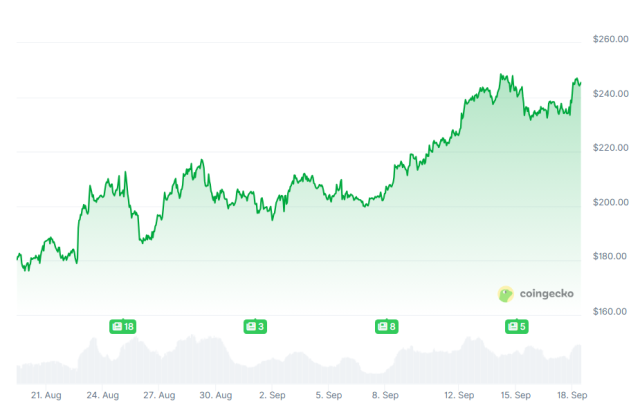Click the CoinGecko gecko logo icon
The height and width of the screenshot is (410, 640).
coord(507,294)
